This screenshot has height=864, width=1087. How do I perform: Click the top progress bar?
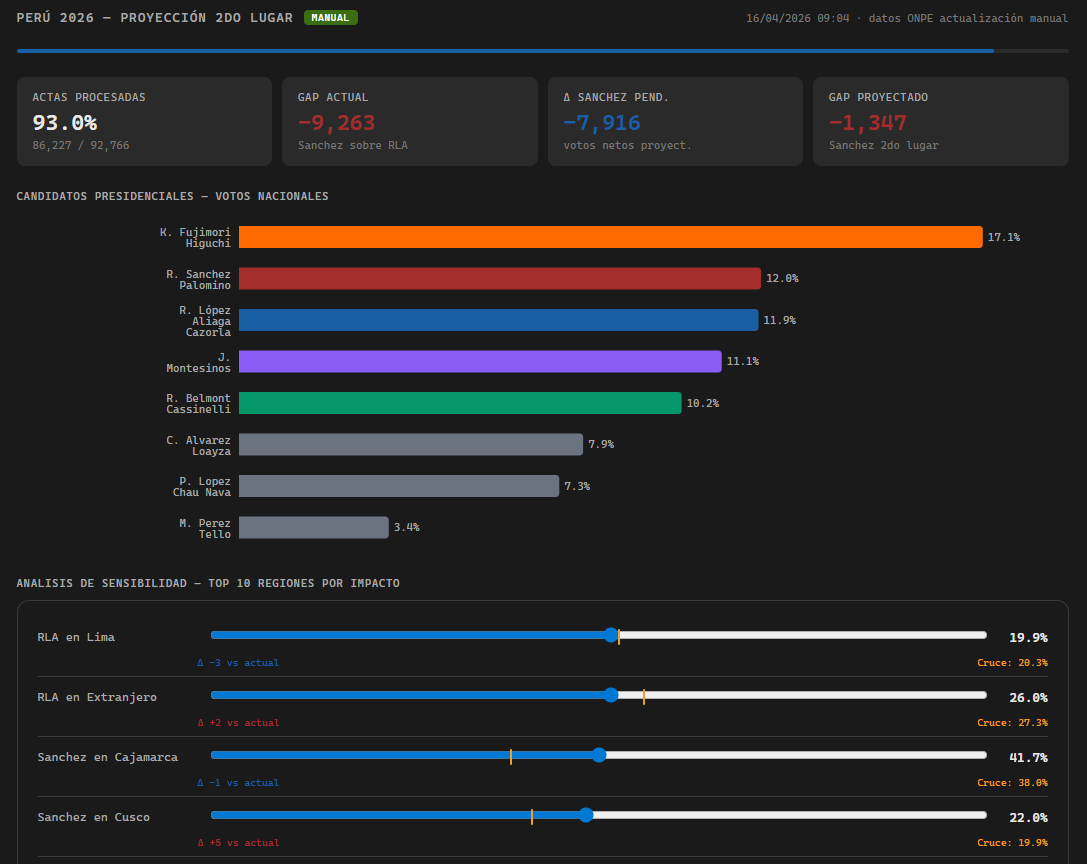[x=543, y=51]
